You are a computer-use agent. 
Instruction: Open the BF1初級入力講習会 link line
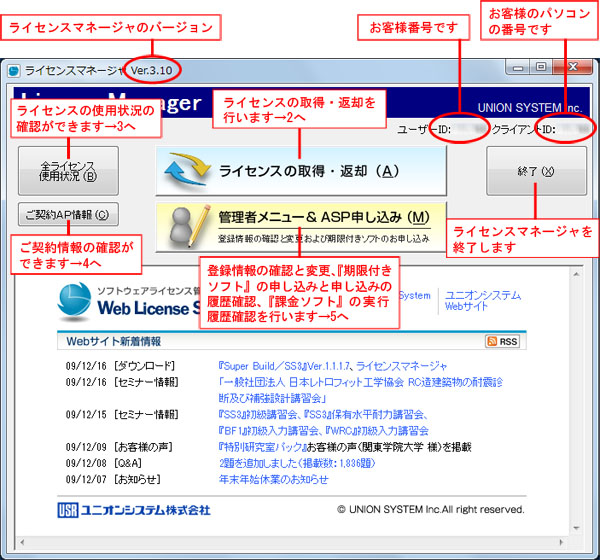point(323,431)
